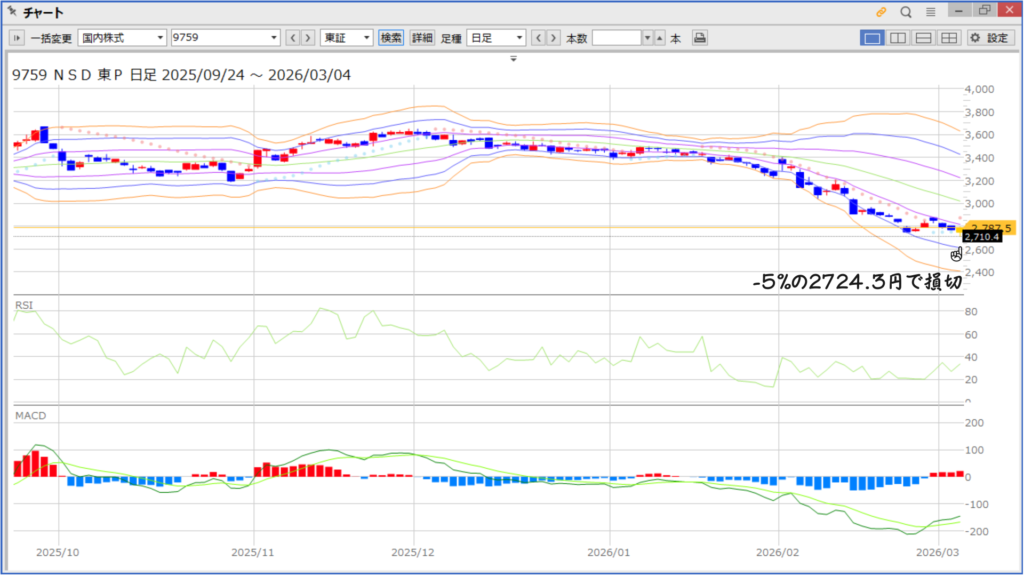Select single-pane chart layout
The width and height of the screenshot is (1024, 576).
tap(872, 38)
